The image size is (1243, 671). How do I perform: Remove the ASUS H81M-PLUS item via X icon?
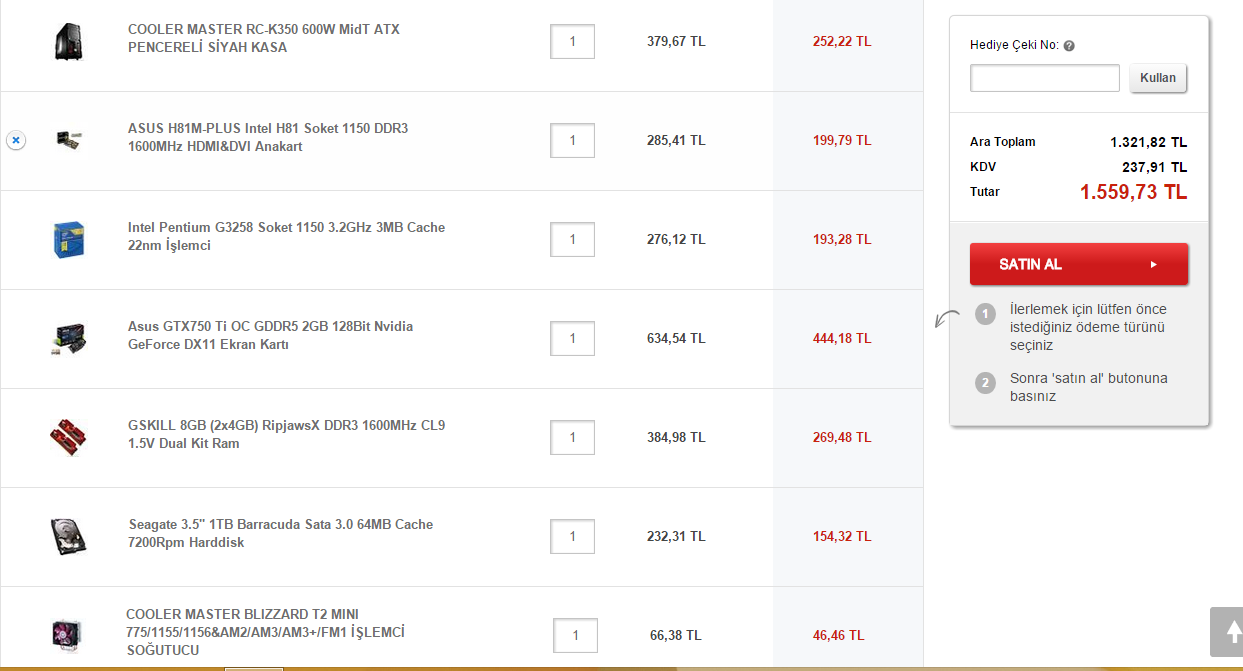15,140
